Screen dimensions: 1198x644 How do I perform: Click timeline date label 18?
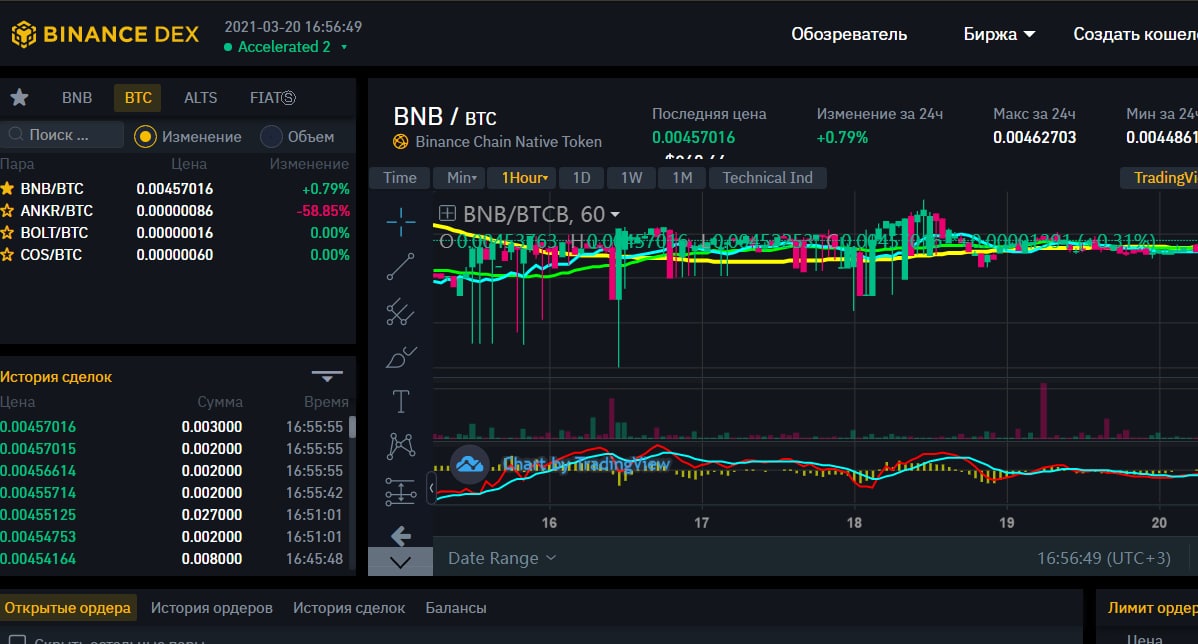[854, 523]
